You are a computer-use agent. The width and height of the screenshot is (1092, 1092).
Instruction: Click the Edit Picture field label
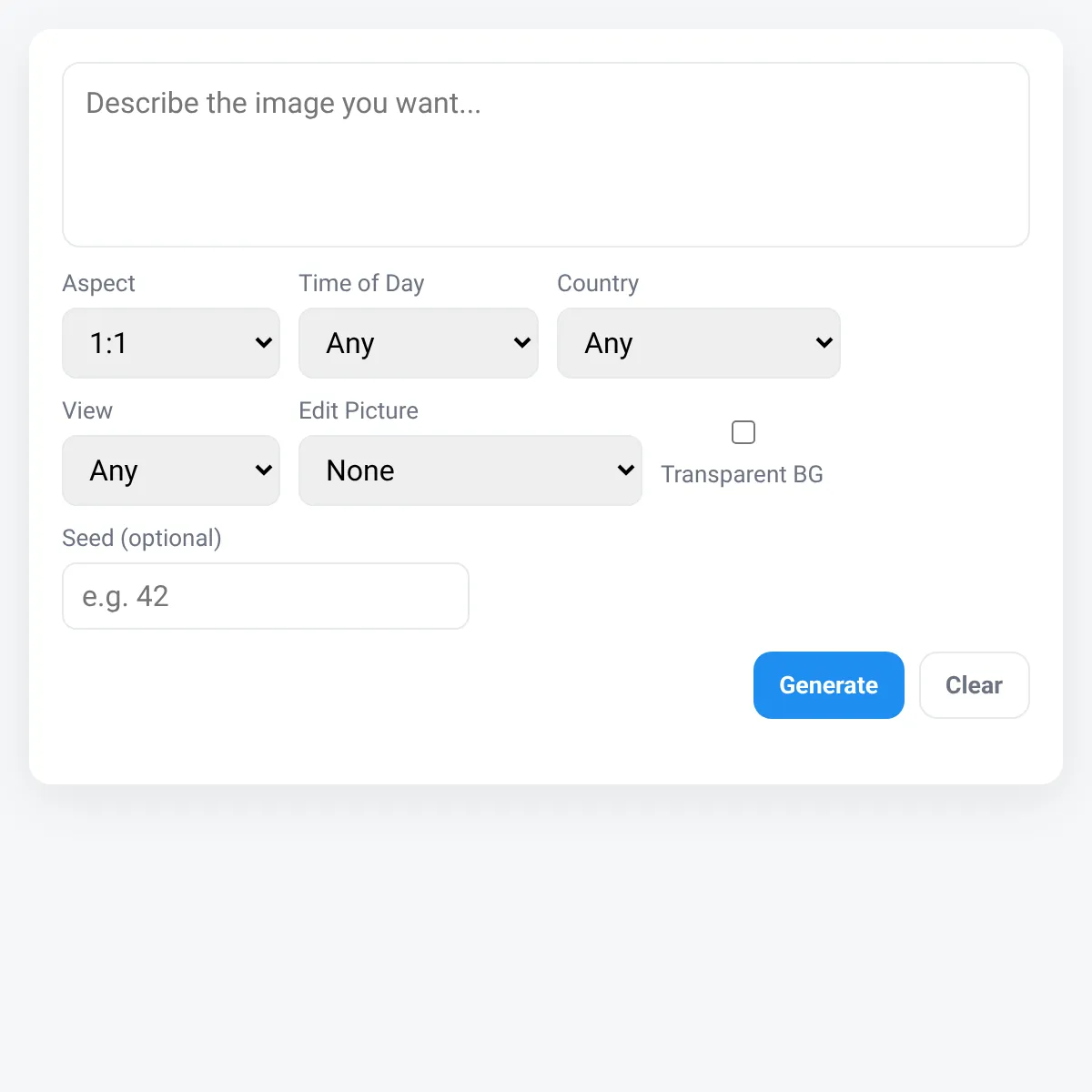pyautogui.click(x=359, y=410)
